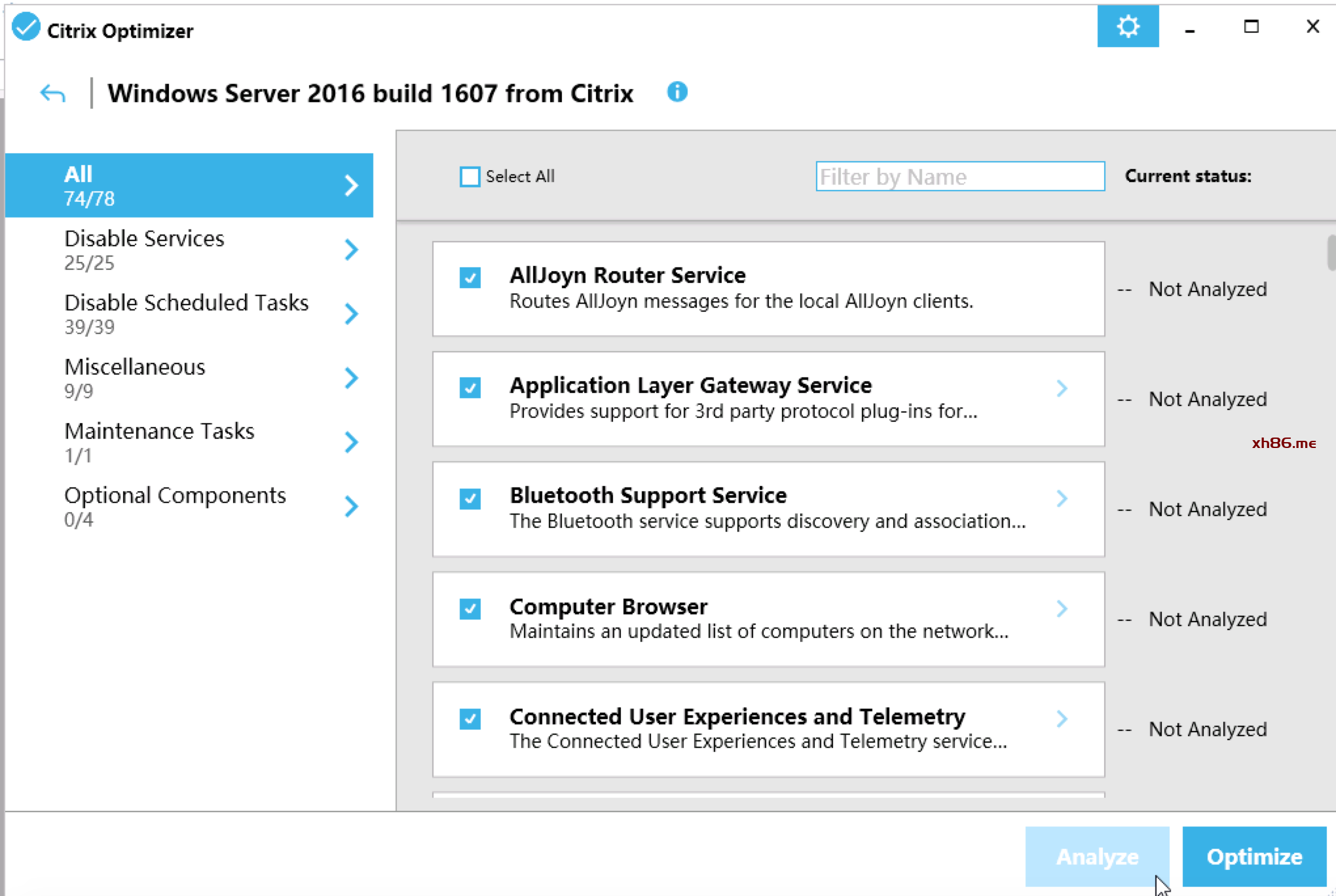Click the AllJoyn Router Service title
This screenshot has height=896, width=1336.
(627, 275)
